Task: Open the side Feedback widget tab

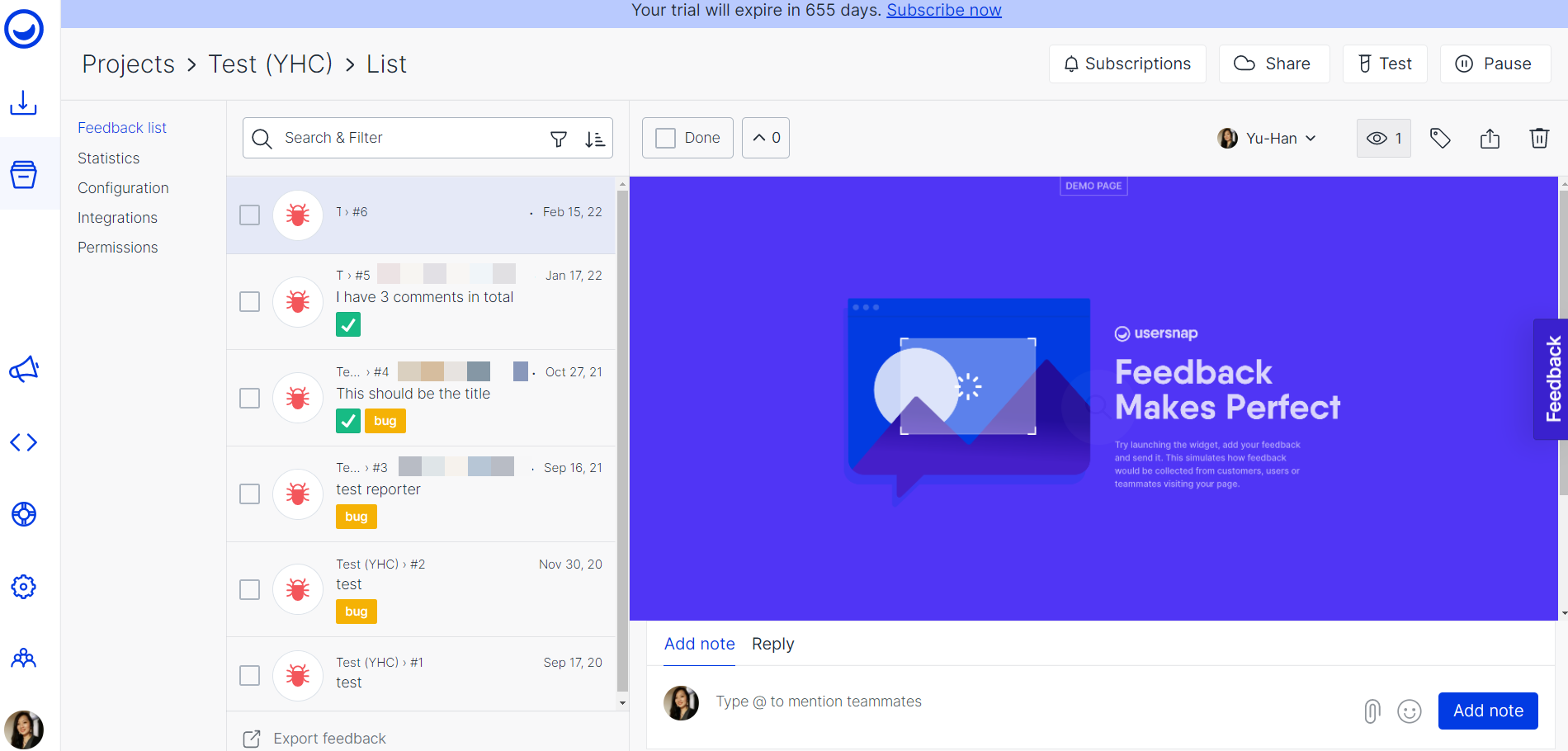Action: (1551, 380)
